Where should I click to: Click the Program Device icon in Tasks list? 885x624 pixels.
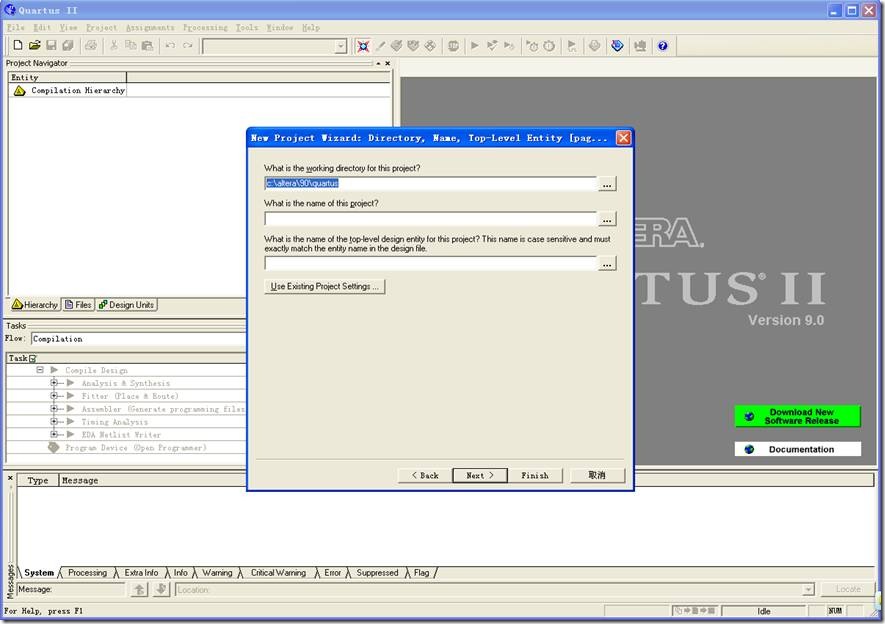click(54, 448)
